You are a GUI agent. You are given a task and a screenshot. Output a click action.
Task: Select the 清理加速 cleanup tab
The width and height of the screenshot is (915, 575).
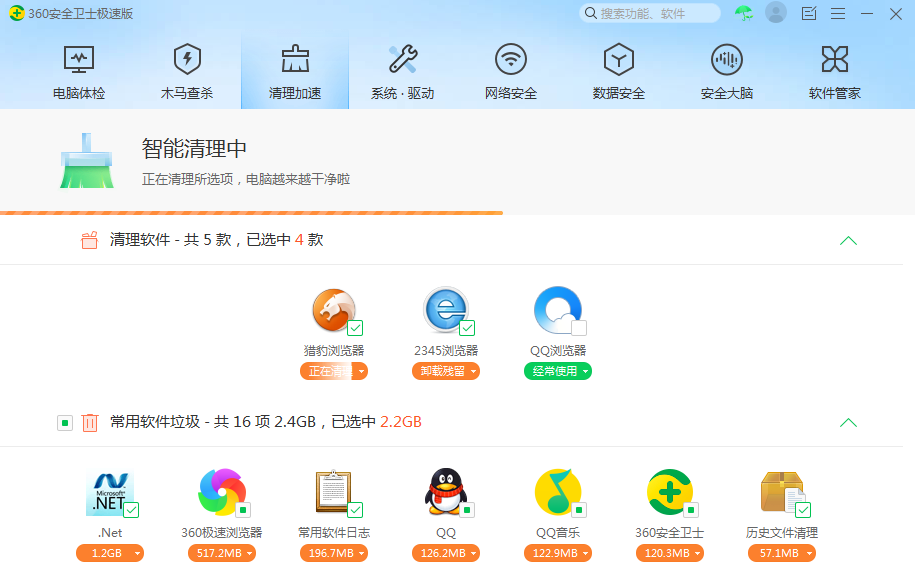(x=295, y=72)
